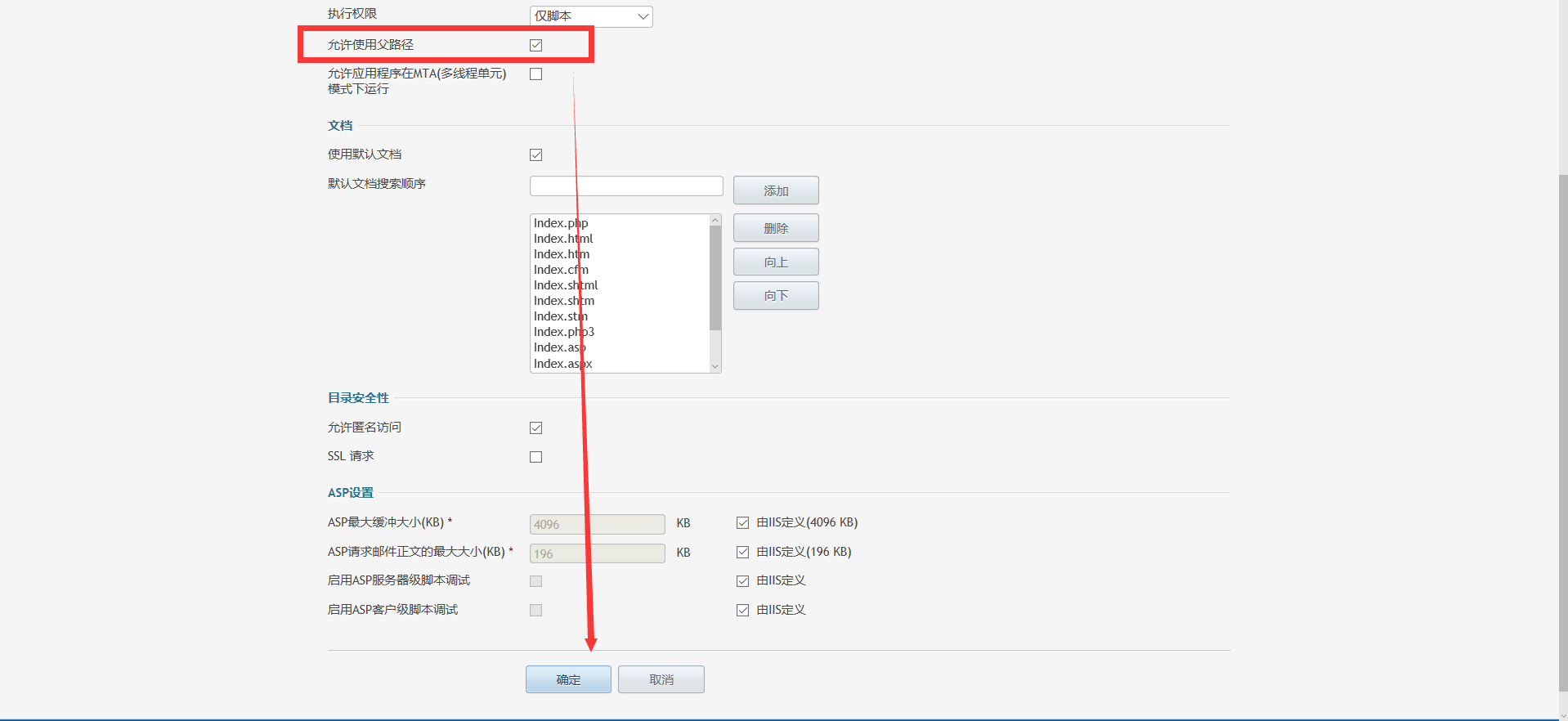The height and width of the screenshot is (721, 1568).
Task: Select Index.aspx in the document list
Action: (562, 364)
